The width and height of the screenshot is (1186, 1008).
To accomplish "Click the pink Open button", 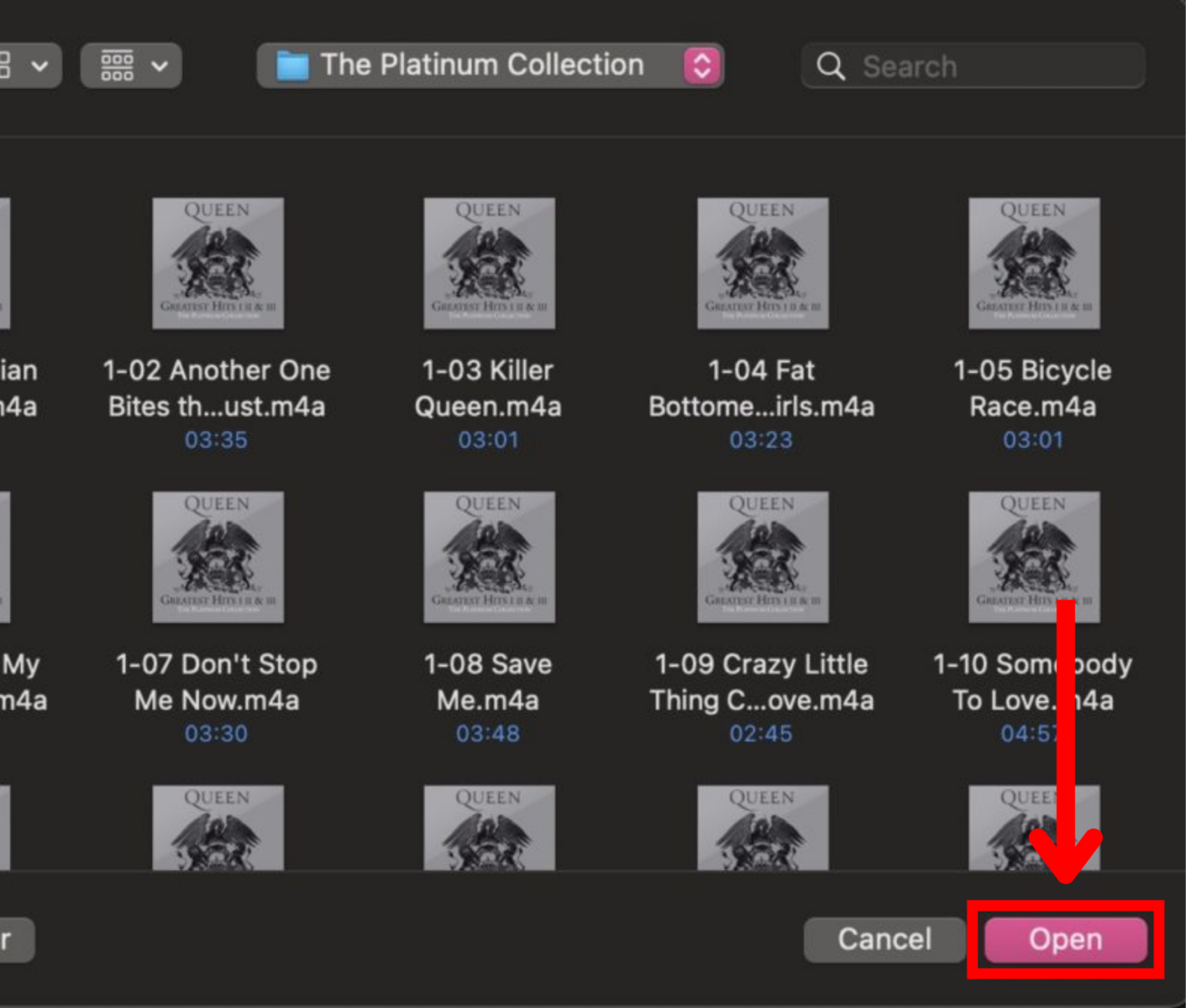I will [1066, 939].
